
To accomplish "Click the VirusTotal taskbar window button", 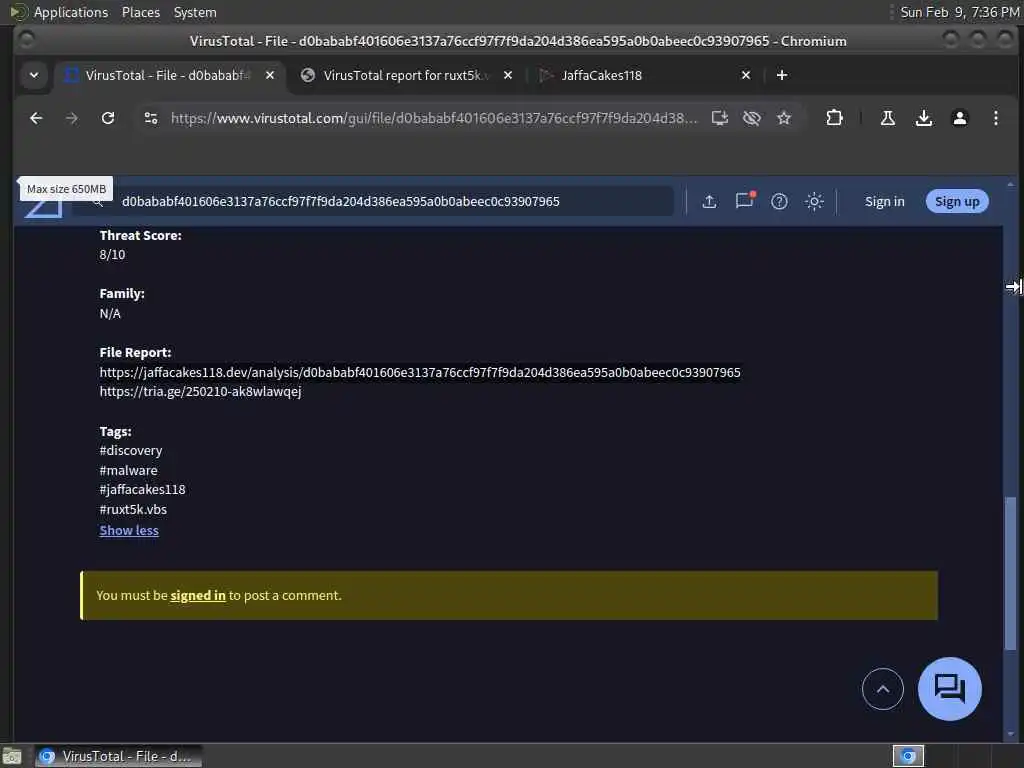I will point(118,756).
